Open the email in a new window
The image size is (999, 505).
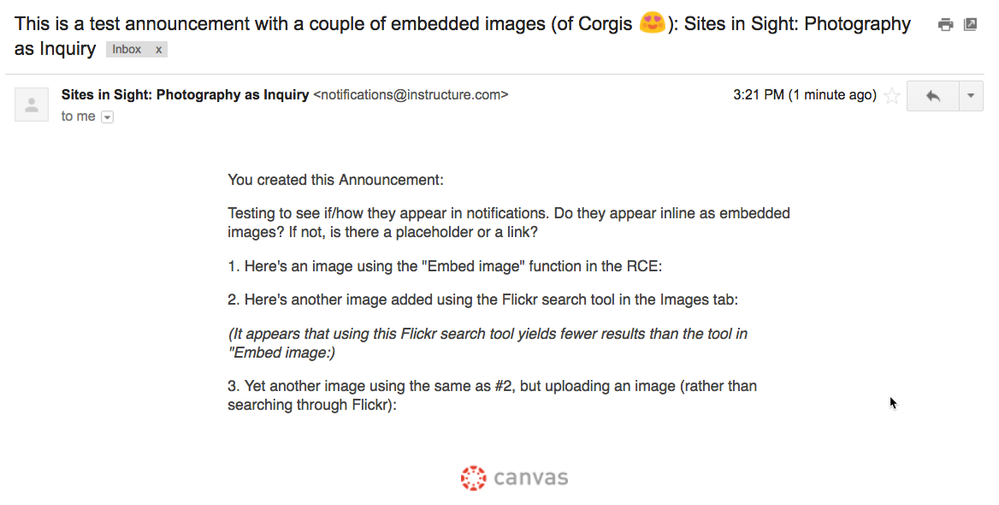click(x=970, y=25)
